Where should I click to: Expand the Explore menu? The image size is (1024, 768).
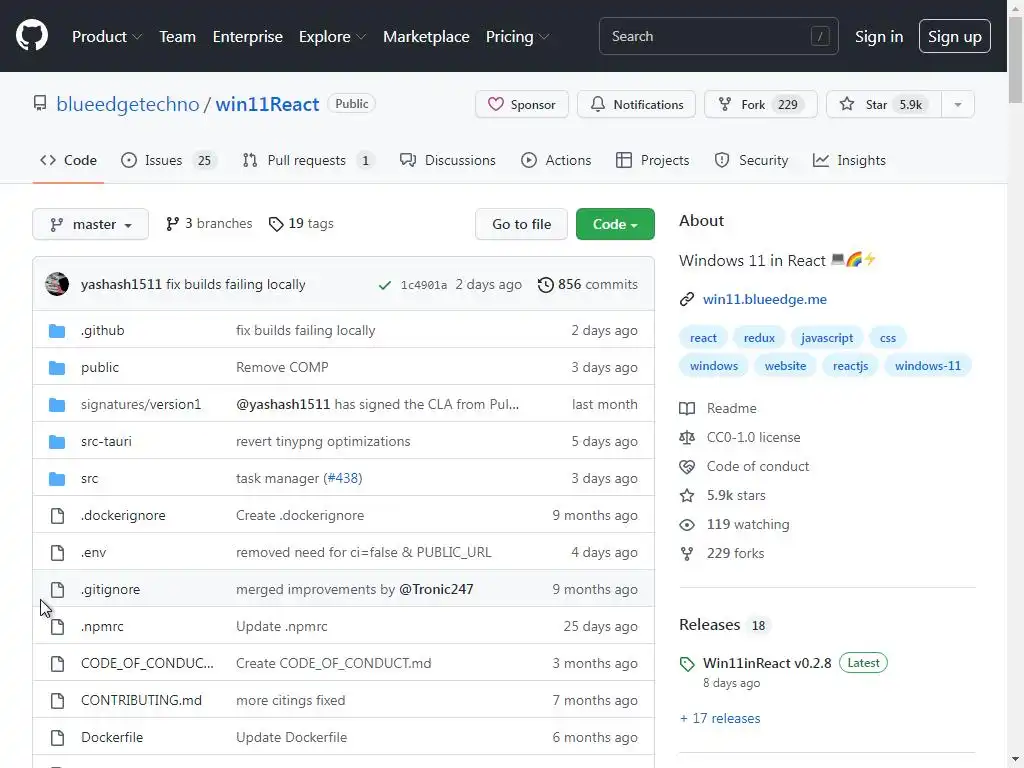pyautogui.click(x=332, y=37)
